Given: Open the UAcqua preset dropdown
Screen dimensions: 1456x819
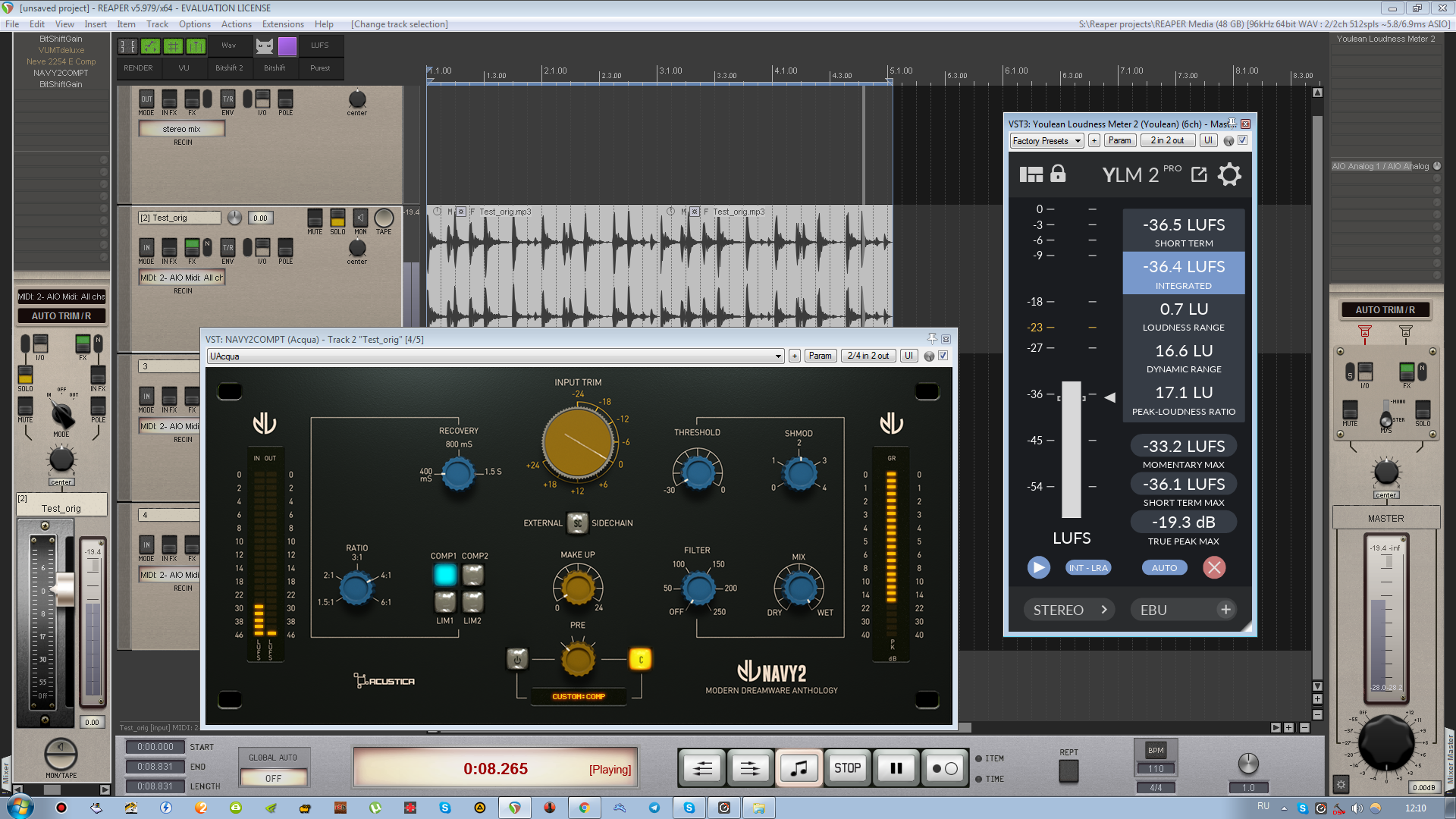Looking at the screenshot, I should click(x=495, y=356).
